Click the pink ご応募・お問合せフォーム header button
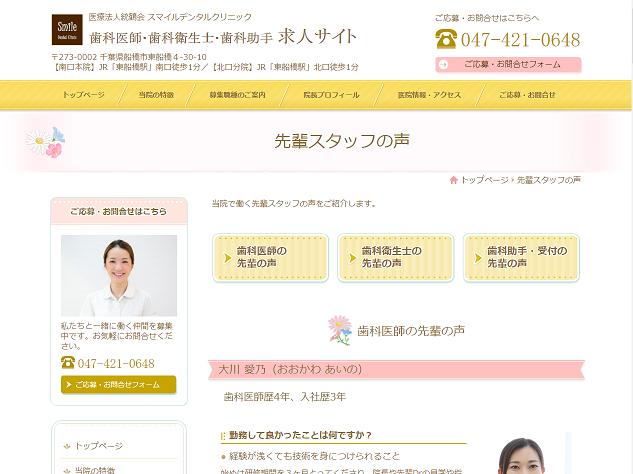Viewport: 633px width, 474px height. (508, 65)
